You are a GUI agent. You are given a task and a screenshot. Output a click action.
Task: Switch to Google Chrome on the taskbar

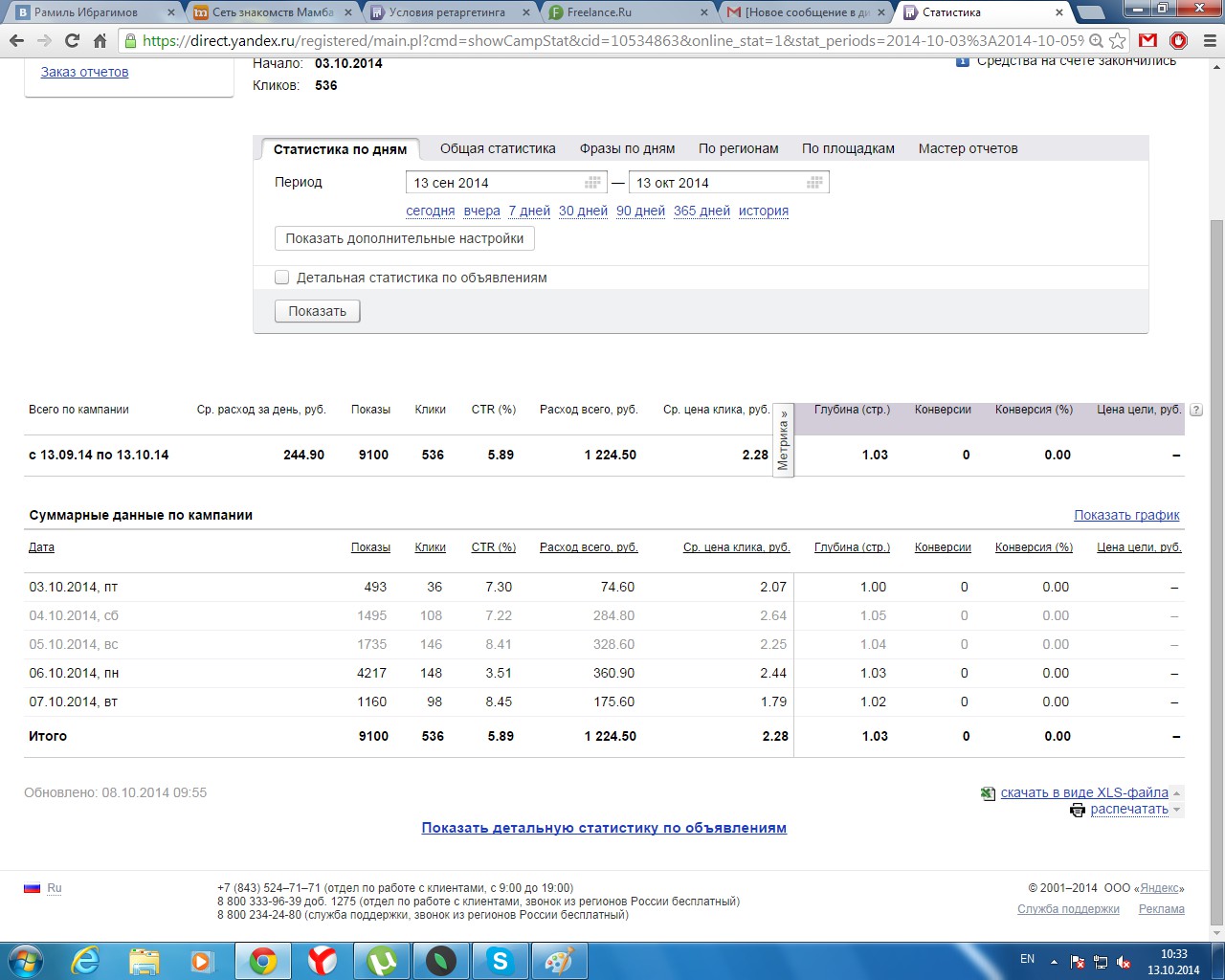pyautogui.click(x=263, y=961)
